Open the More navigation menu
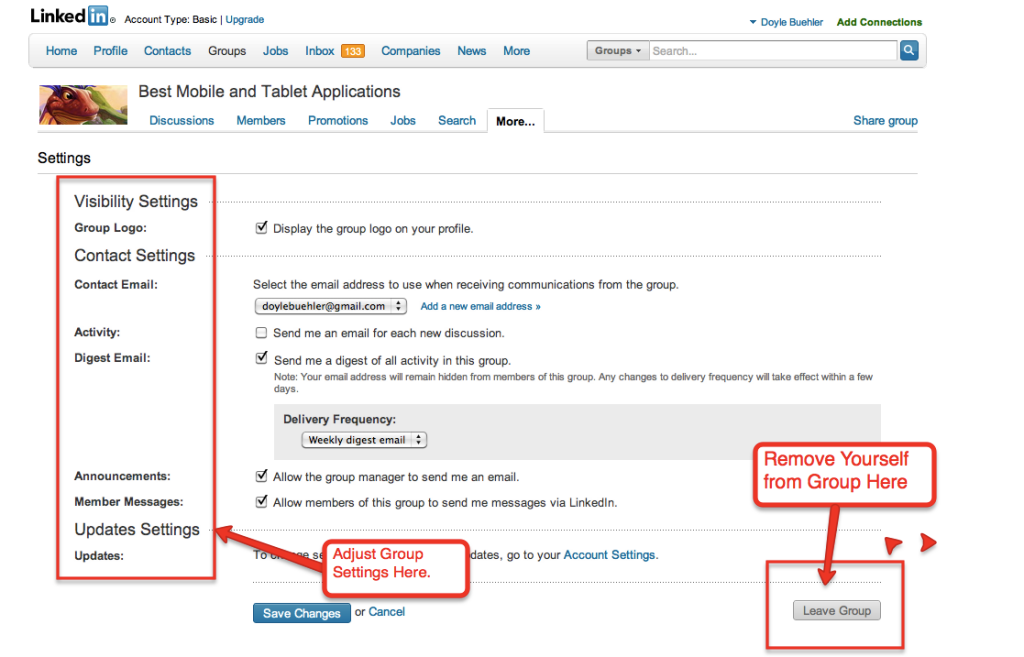Screen dimensions: 1024x657 point(516,51)
